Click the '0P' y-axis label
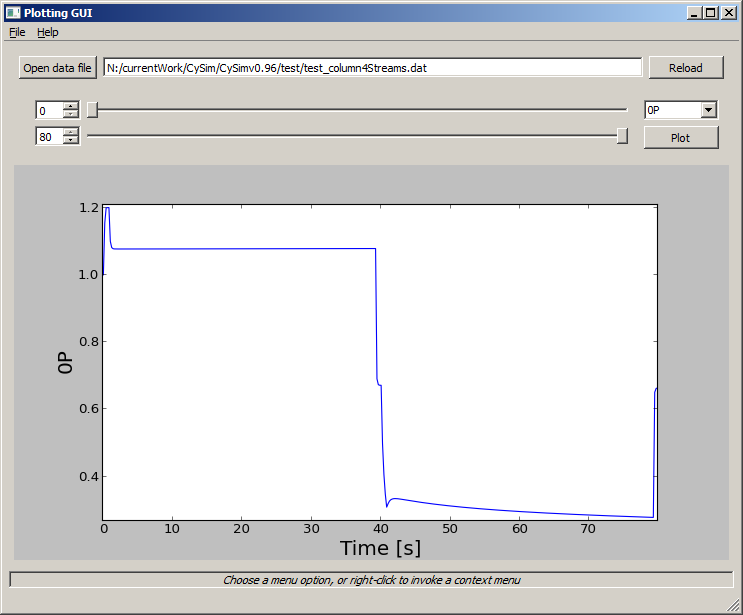Viewport: 743px width, 615px height. coord(65,363)
